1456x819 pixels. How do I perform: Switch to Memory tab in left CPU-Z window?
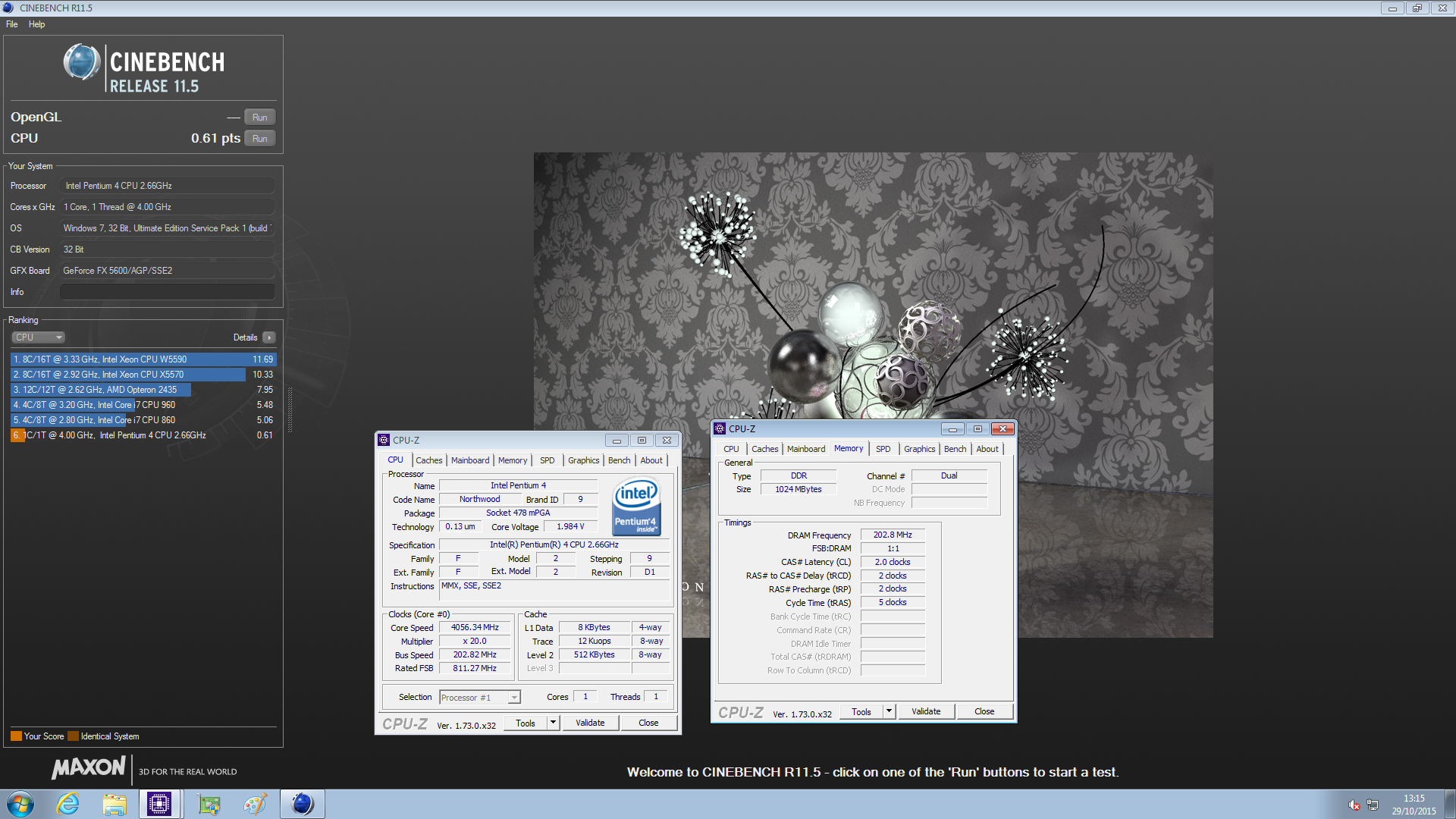(513, 460)
